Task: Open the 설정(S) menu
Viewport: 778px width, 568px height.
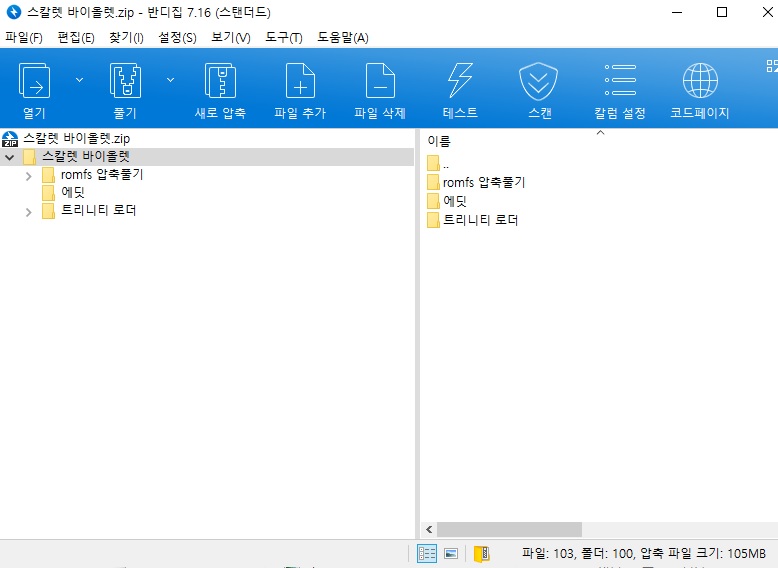Action: (x=177, y=38)
